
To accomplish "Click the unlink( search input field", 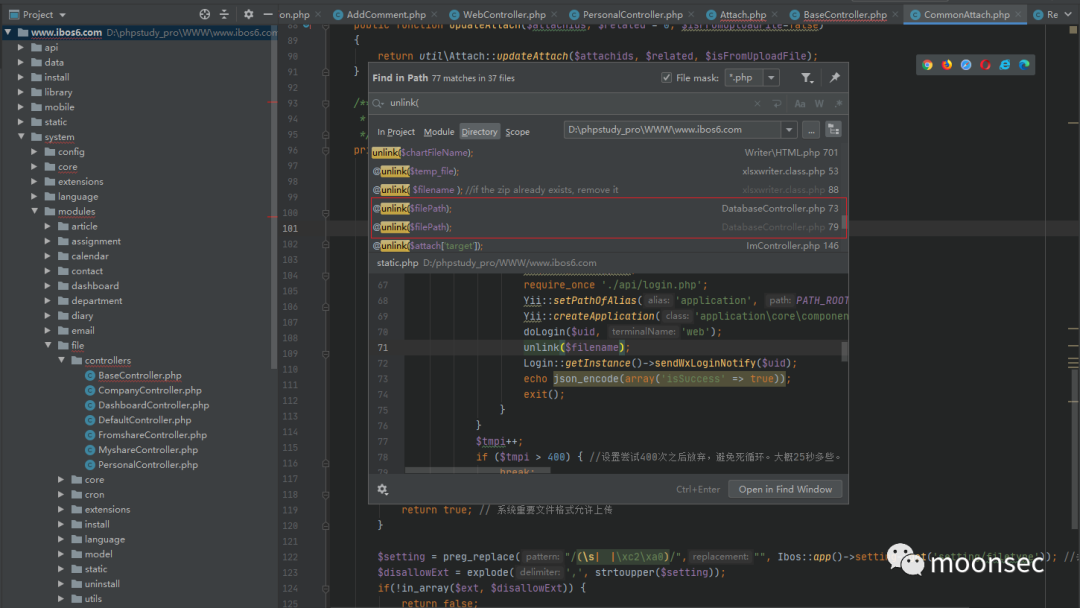I will pyautogui.click(x=560, y=103).
